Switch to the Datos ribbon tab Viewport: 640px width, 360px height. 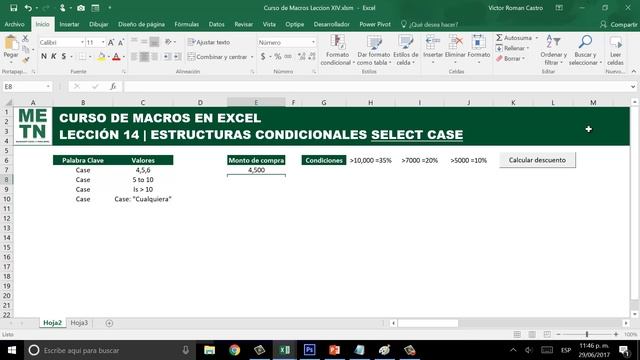(216, 24)
